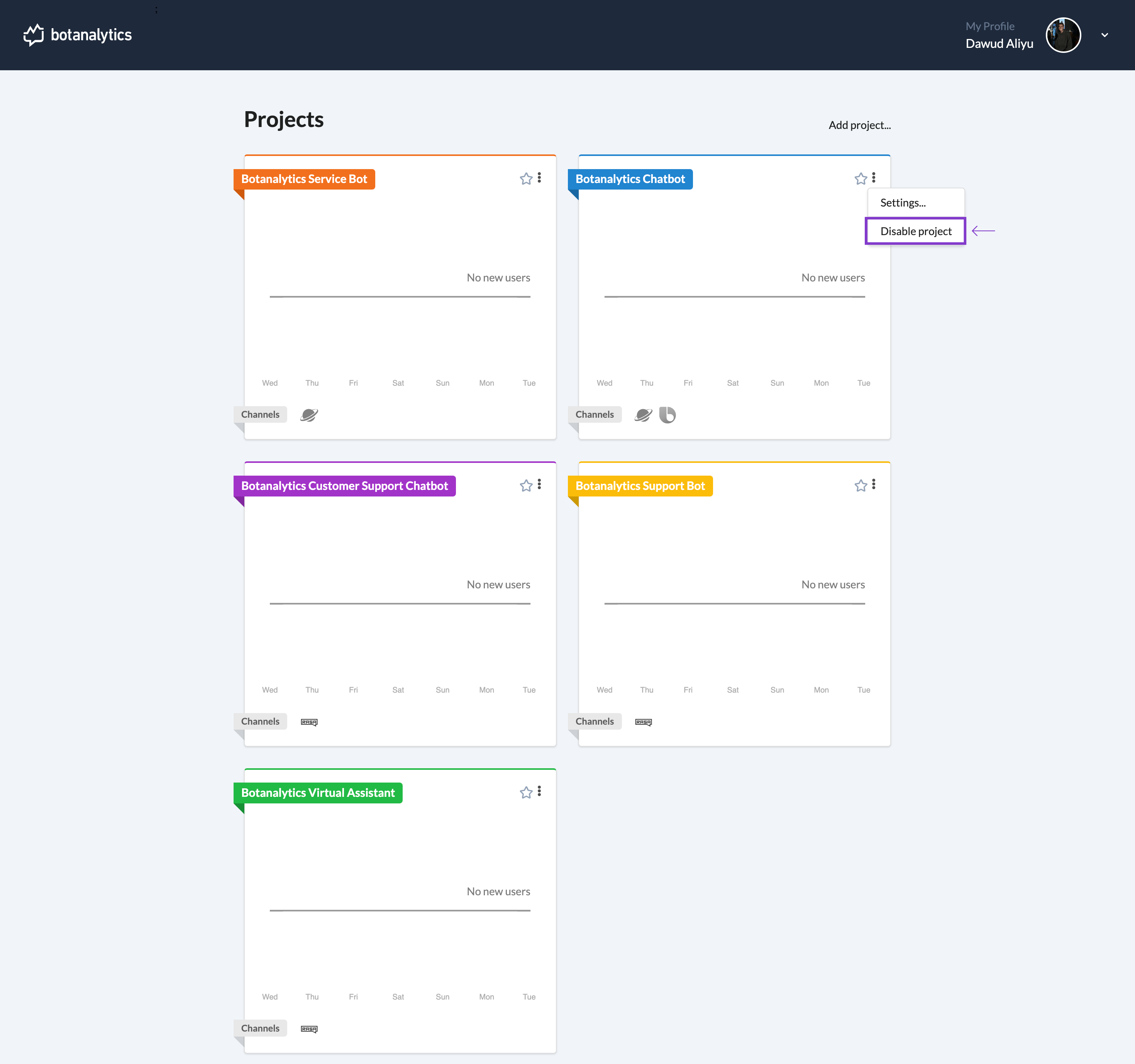Click the three-dot menu on Botanalytics Customer Support Chatbot
Viewport: 1135px width, 1064px height.
(539, 485)
